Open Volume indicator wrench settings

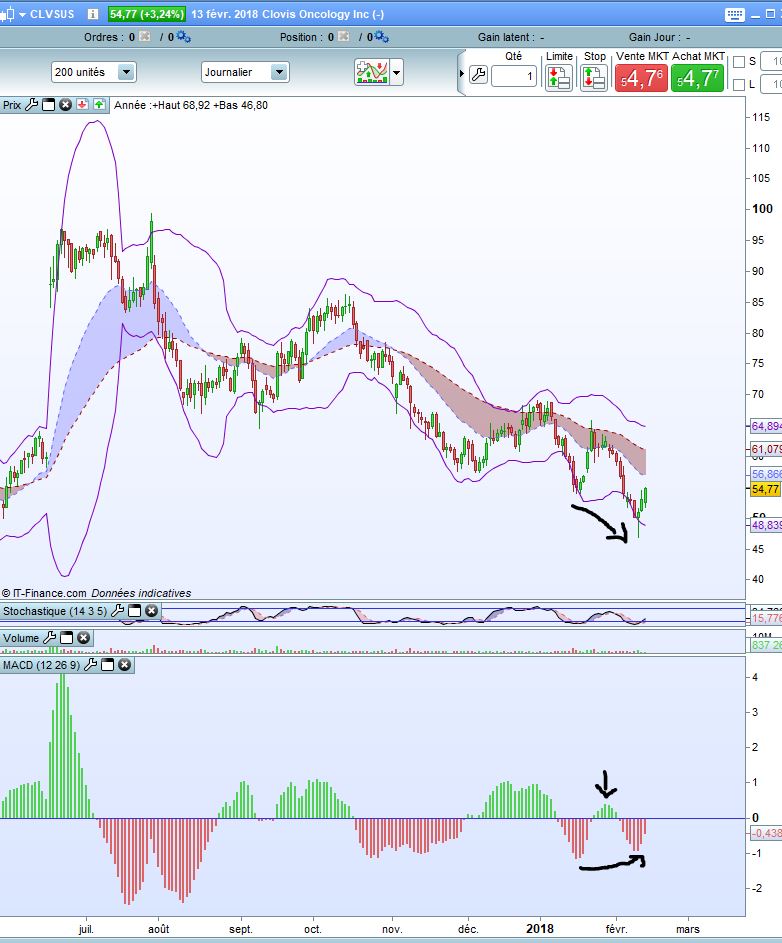pyautogui.click(x=50, y=637)
